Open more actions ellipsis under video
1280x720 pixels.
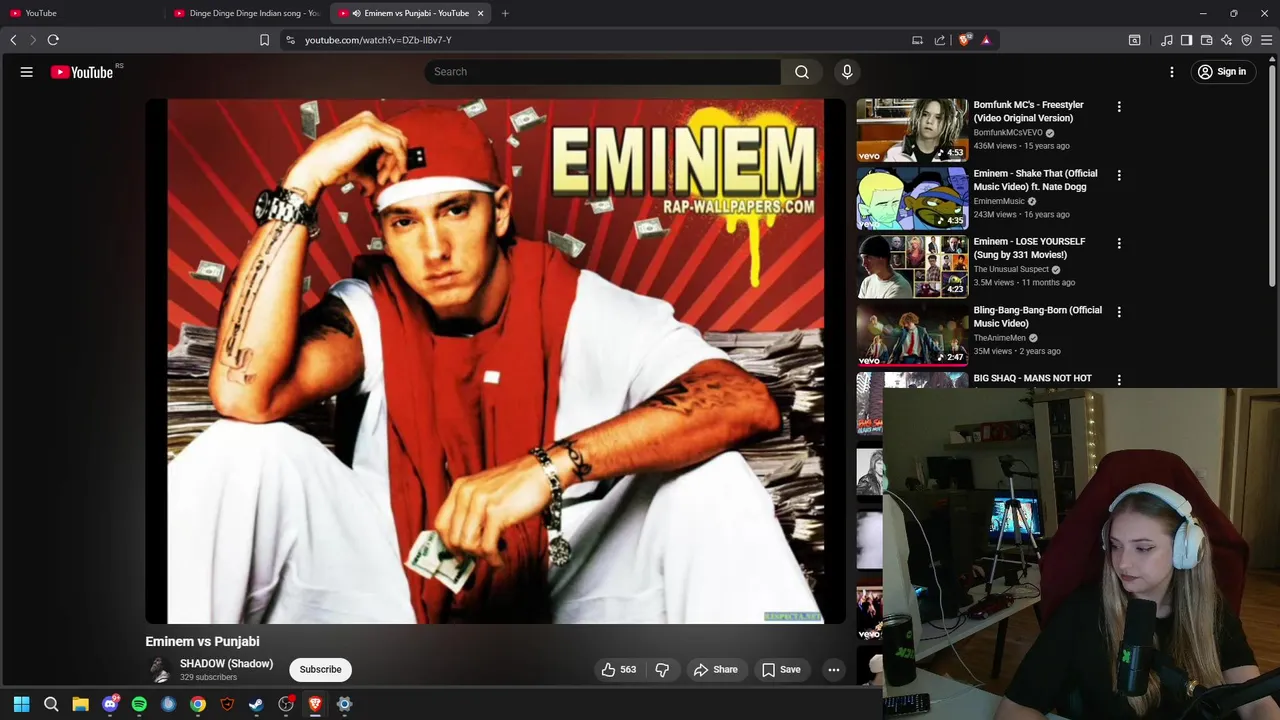click(833, 670)
